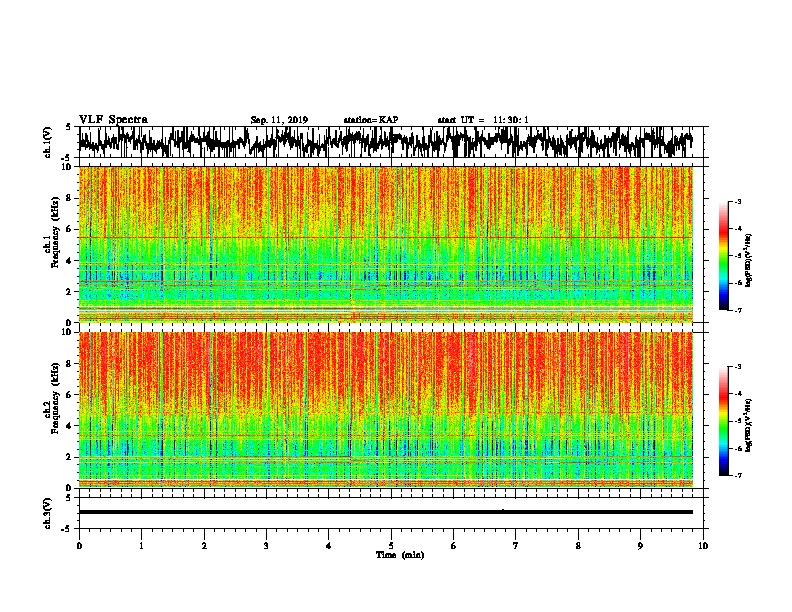Select lower color bar "log(PSD)(V²/Hz)" label
The width and height of the screenshot is (792, 612).
tap(749, 425)
